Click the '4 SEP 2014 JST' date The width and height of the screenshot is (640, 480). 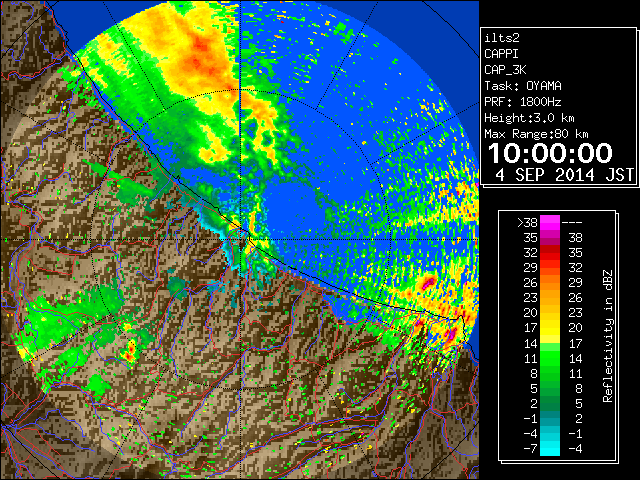pos(565,175)
